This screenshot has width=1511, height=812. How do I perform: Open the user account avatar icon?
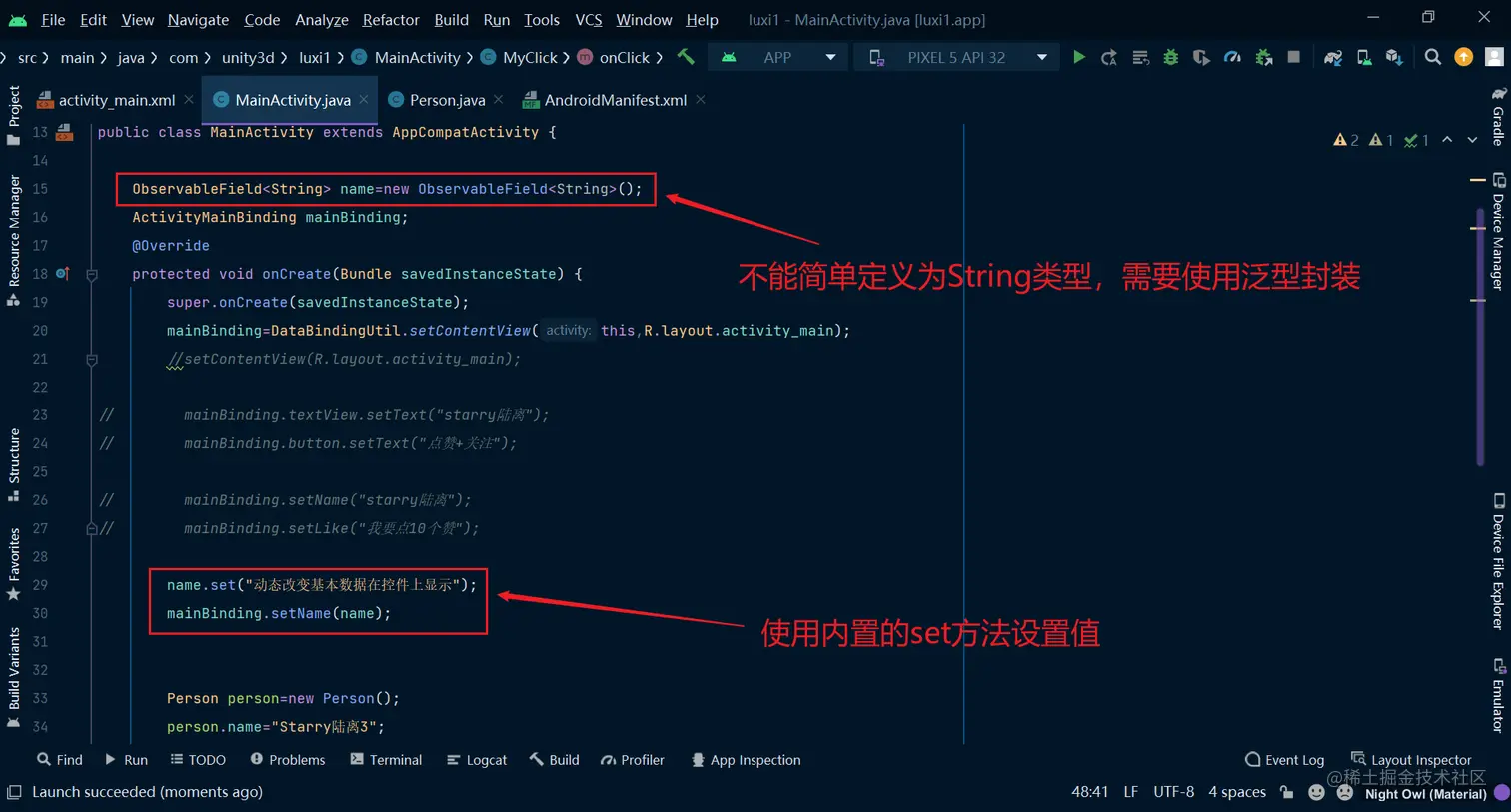(1495, 58)
